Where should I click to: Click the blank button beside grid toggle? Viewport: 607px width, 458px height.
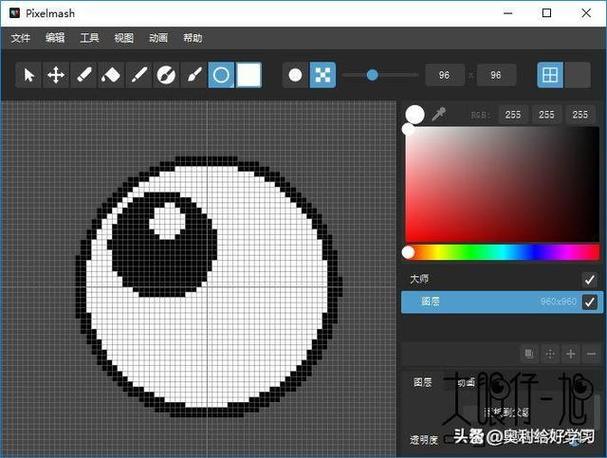[577, 75]
